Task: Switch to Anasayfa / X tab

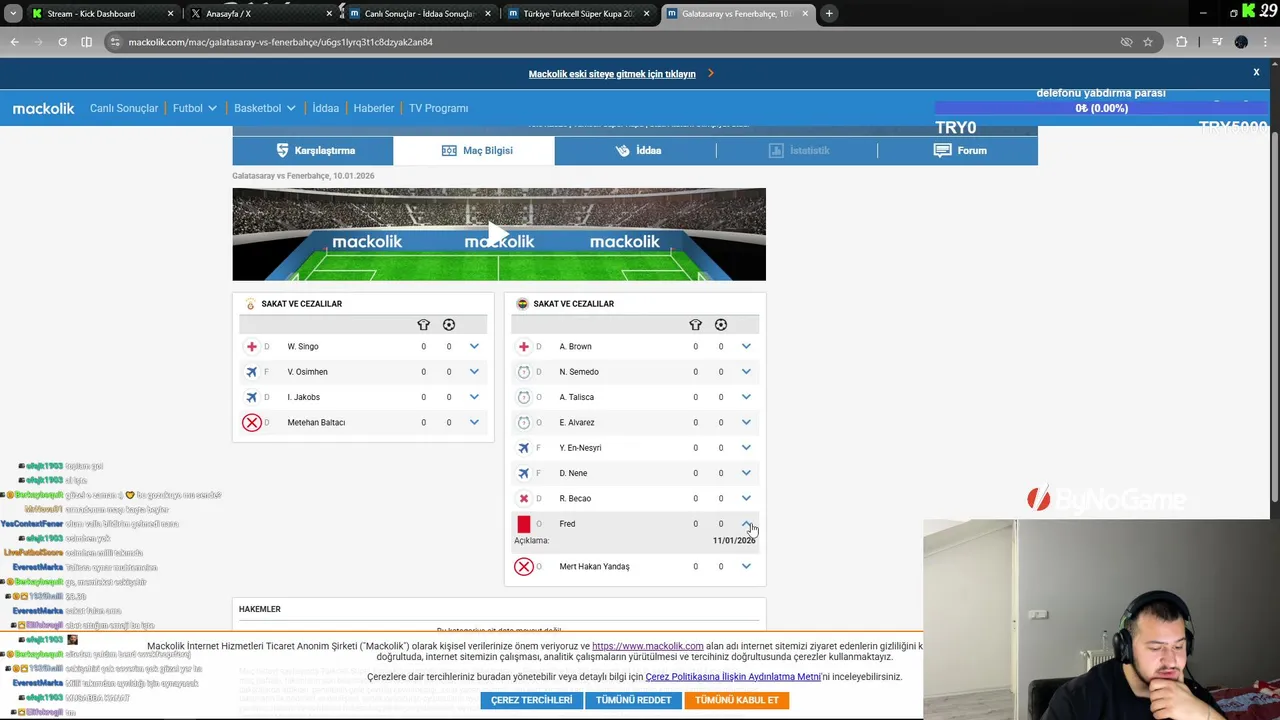Action: [261, 14]
